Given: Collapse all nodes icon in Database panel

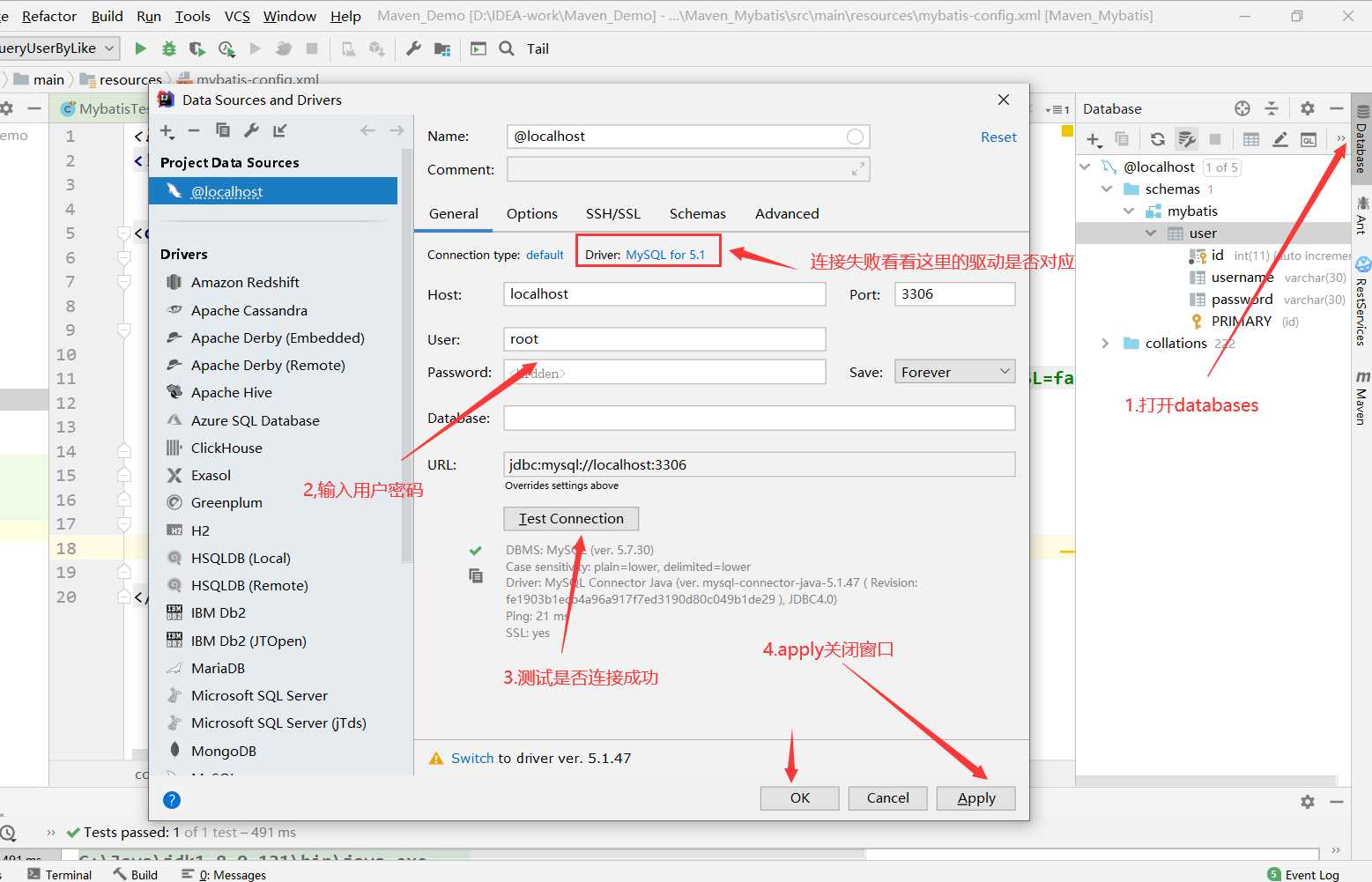Looking at the screenshot, I should coord(1272,108).
